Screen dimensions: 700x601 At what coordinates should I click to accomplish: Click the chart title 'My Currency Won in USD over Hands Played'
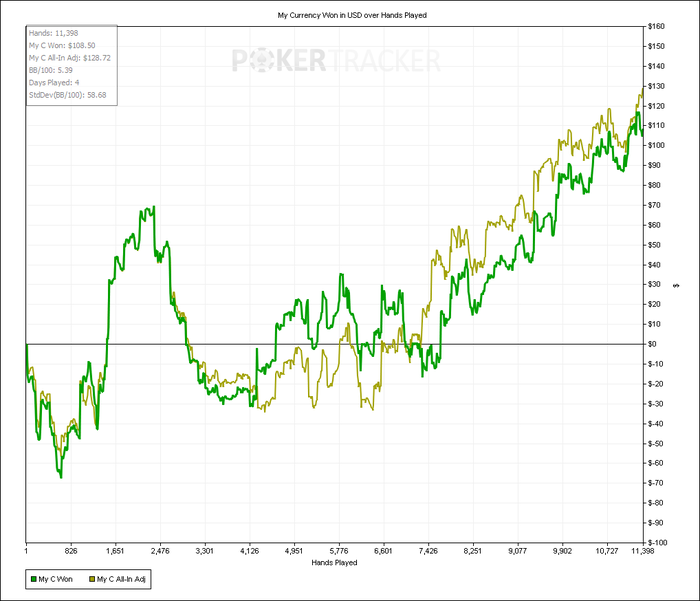tap(352, 15)
